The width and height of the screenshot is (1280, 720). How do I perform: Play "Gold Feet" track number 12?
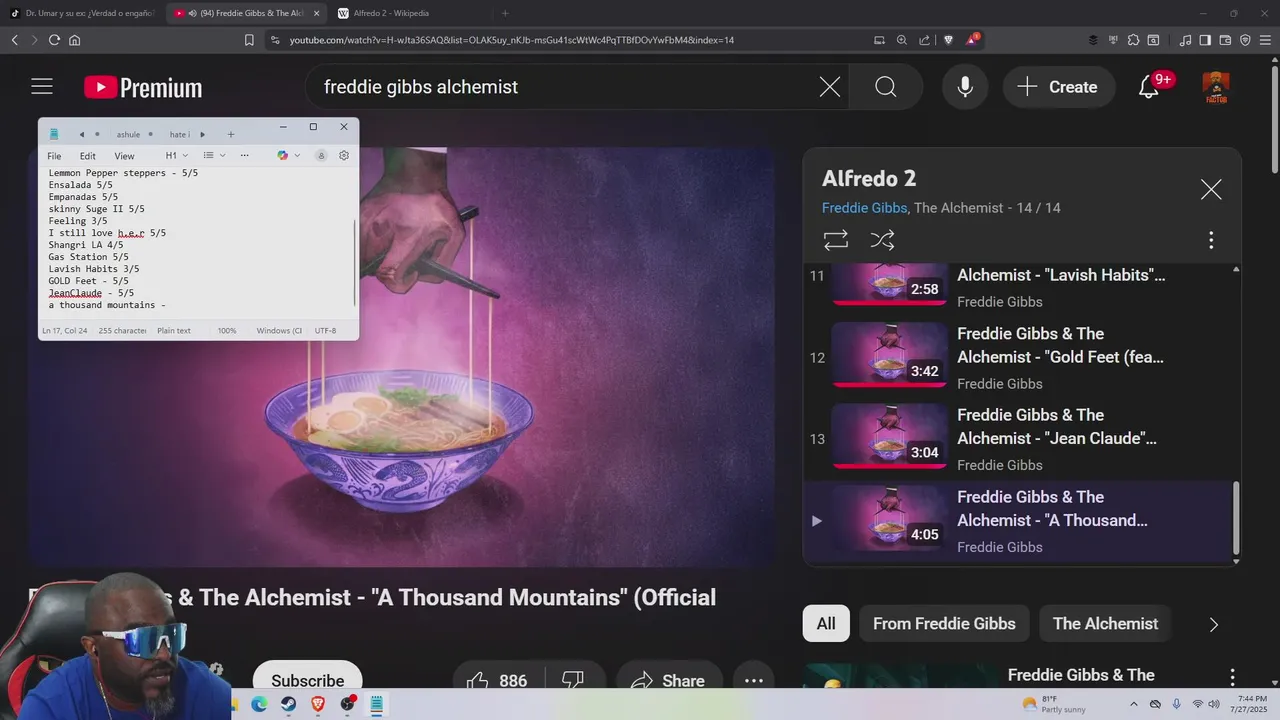(x=1018, y=357)
